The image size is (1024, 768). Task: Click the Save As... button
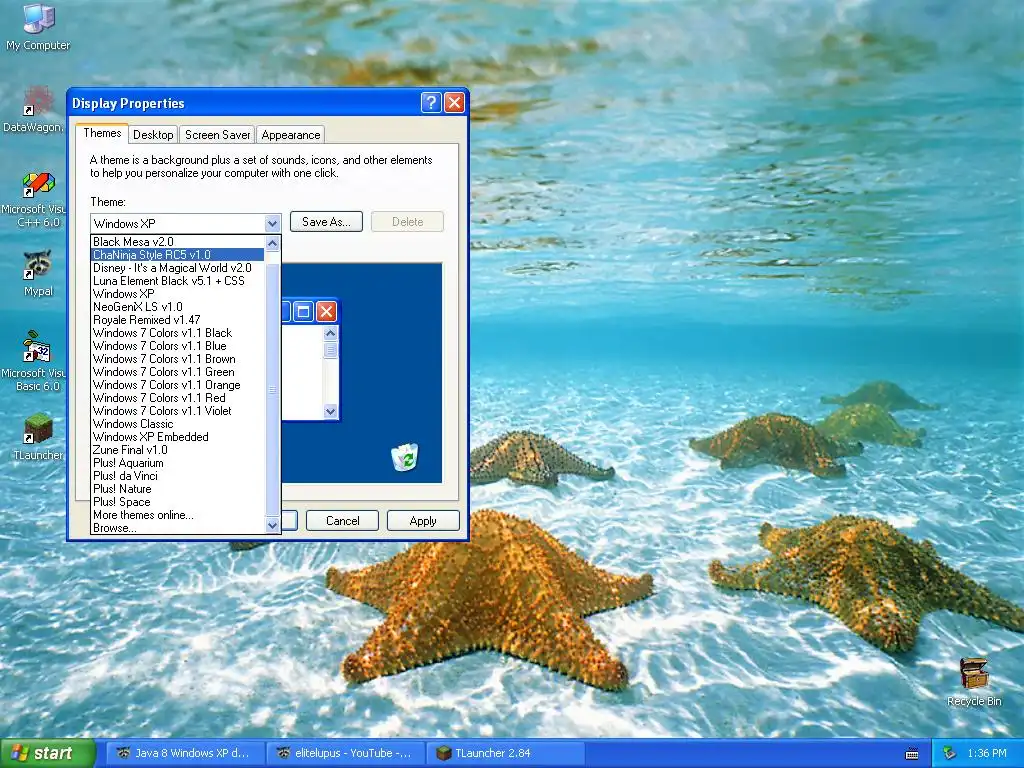pos(326,222)
